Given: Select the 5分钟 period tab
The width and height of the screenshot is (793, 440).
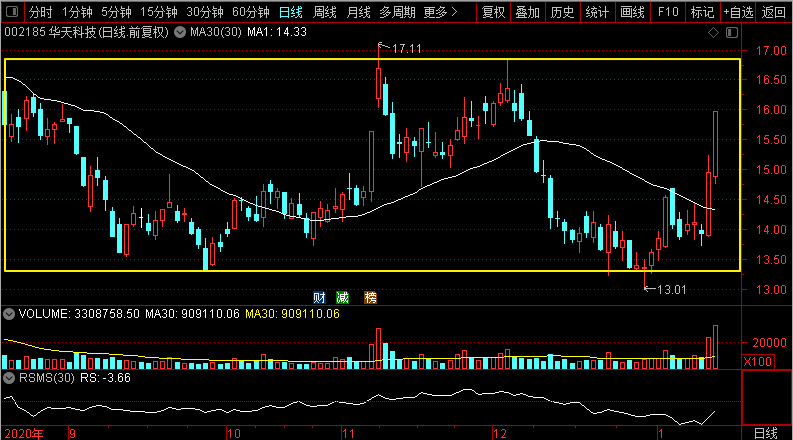Looking at the screenshot, I should click(116, 12).
